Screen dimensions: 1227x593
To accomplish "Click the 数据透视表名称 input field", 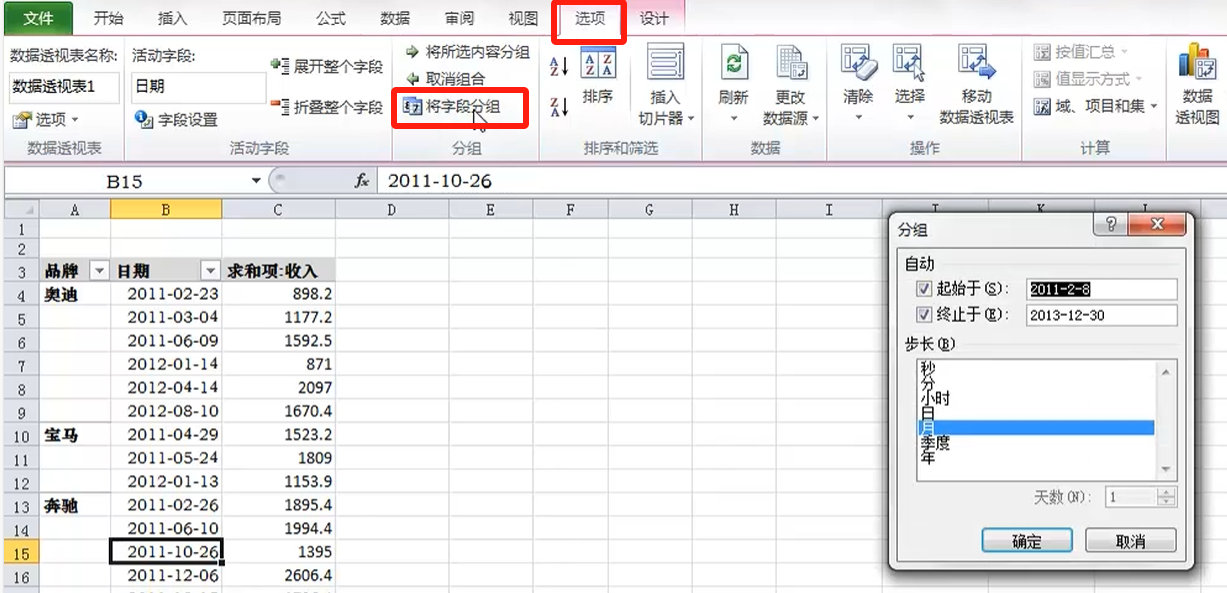I will 64,88.
